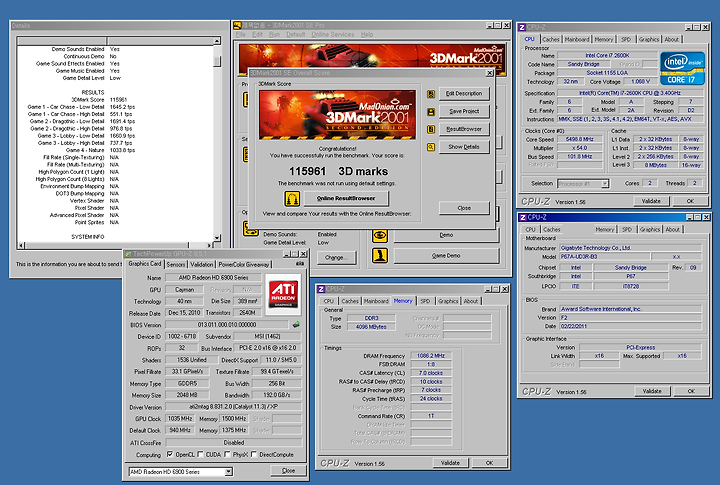Click the GPU-Z screenshot camera icon
The width and height of the screenshot is (720, 485).
[299, 264]
